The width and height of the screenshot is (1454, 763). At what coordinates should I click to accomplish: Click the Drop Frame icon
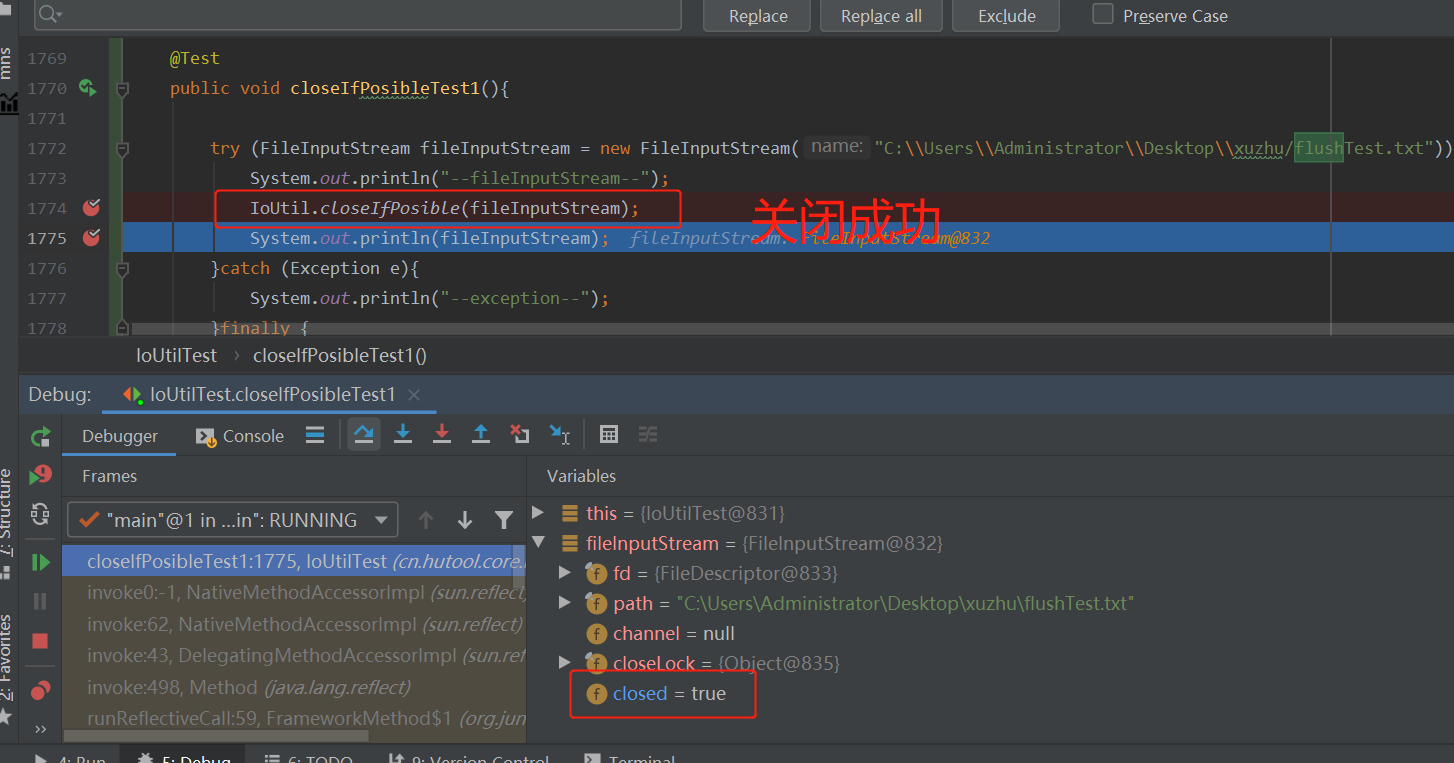coord(520,434)
